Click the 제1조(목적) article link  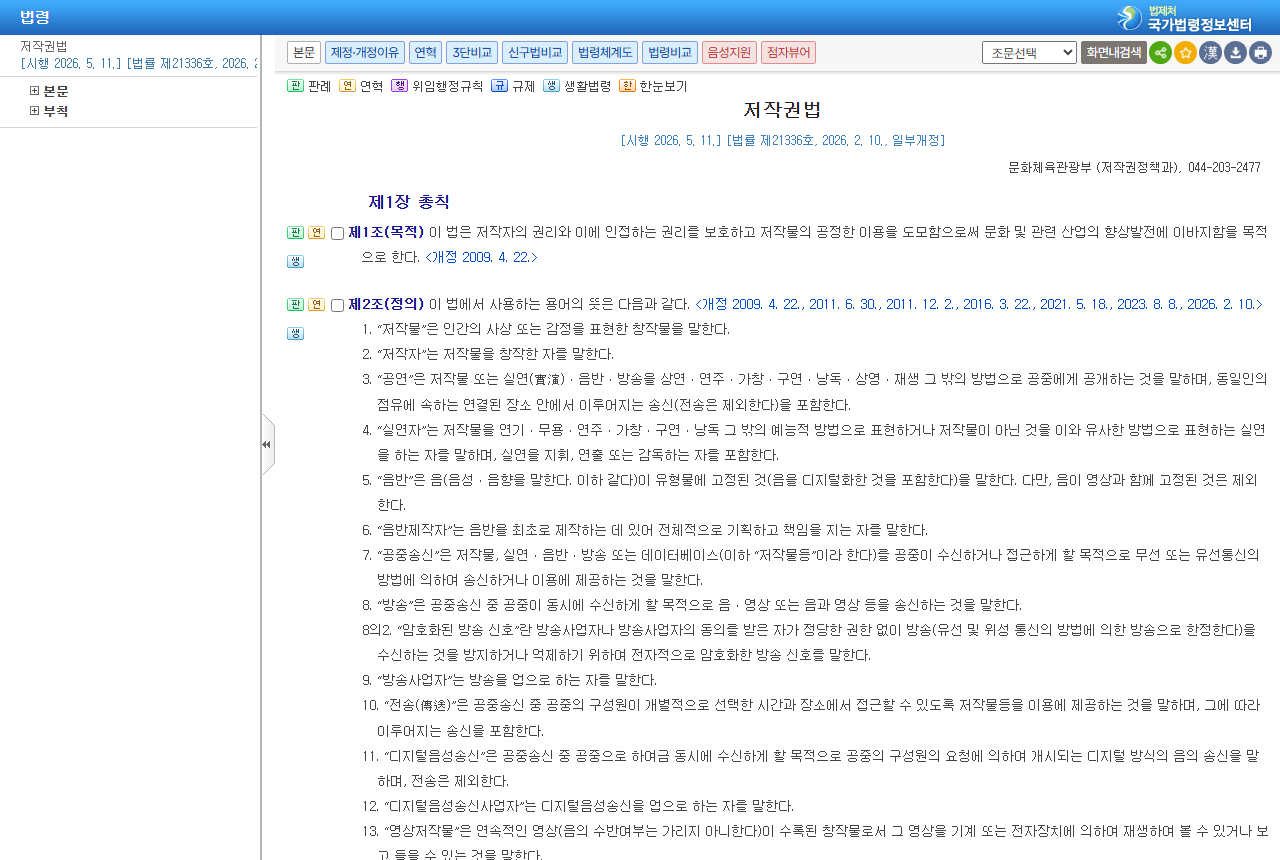coord(386,232)
